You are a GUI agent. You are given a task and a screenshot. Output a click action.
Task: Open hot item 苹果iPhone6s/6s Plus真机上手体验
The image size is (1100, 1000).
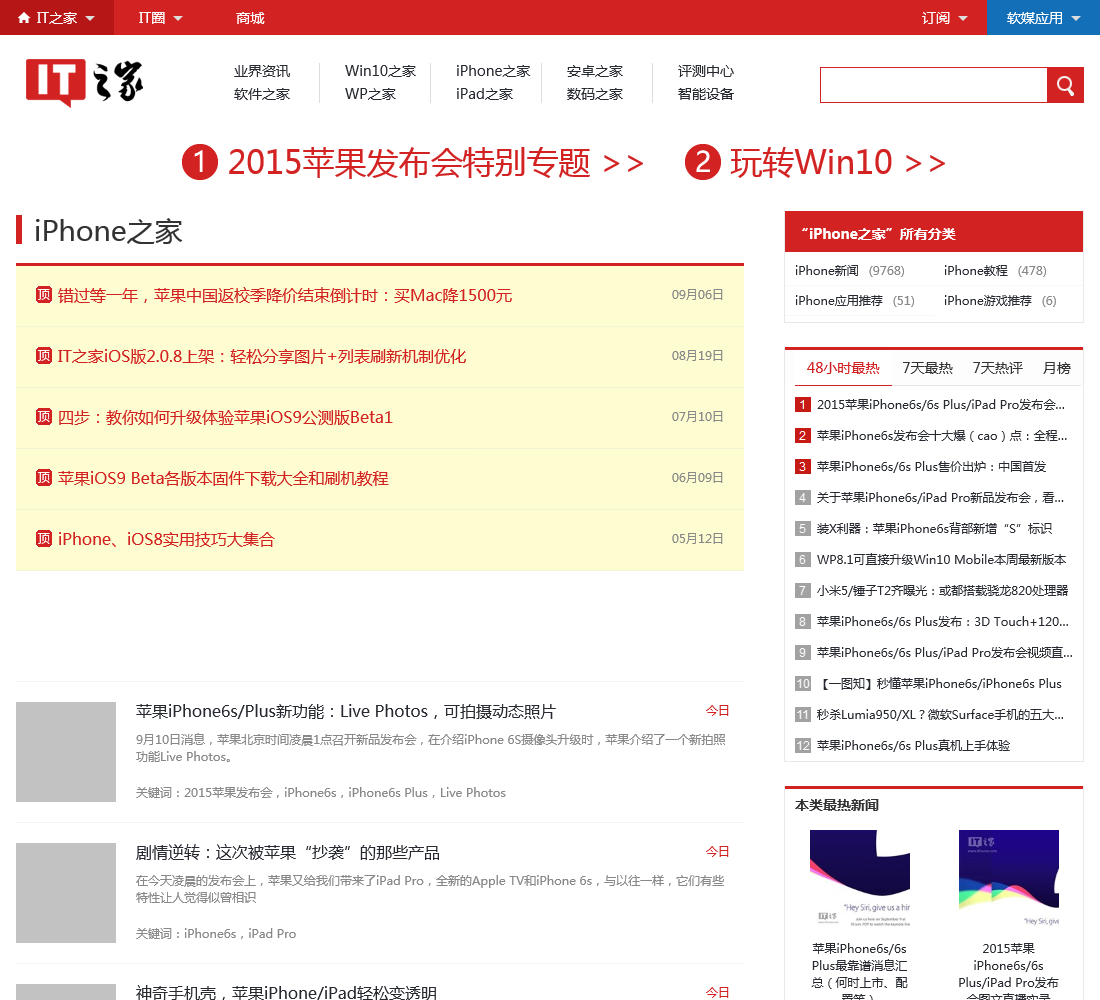pyautogui.click(x=913, y=746)
